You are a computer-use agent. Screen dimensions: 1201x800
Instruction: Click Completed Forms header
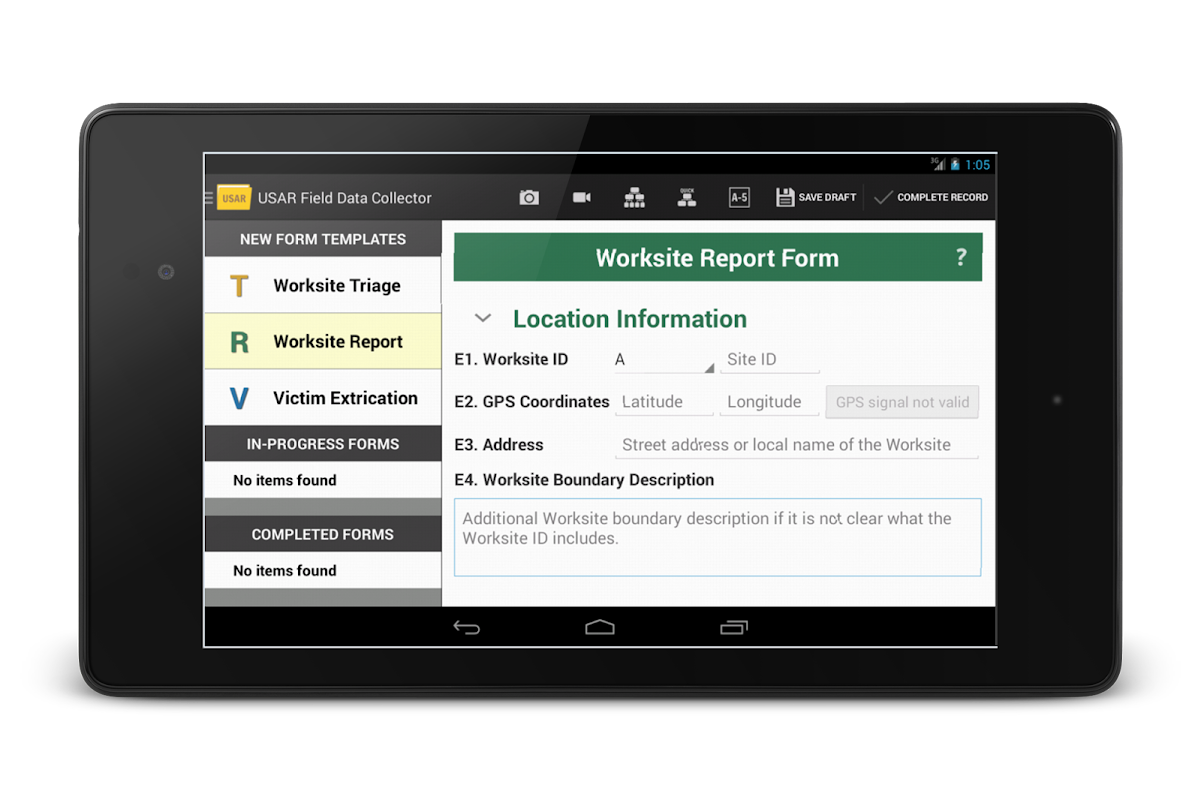(x=323, y=534)
